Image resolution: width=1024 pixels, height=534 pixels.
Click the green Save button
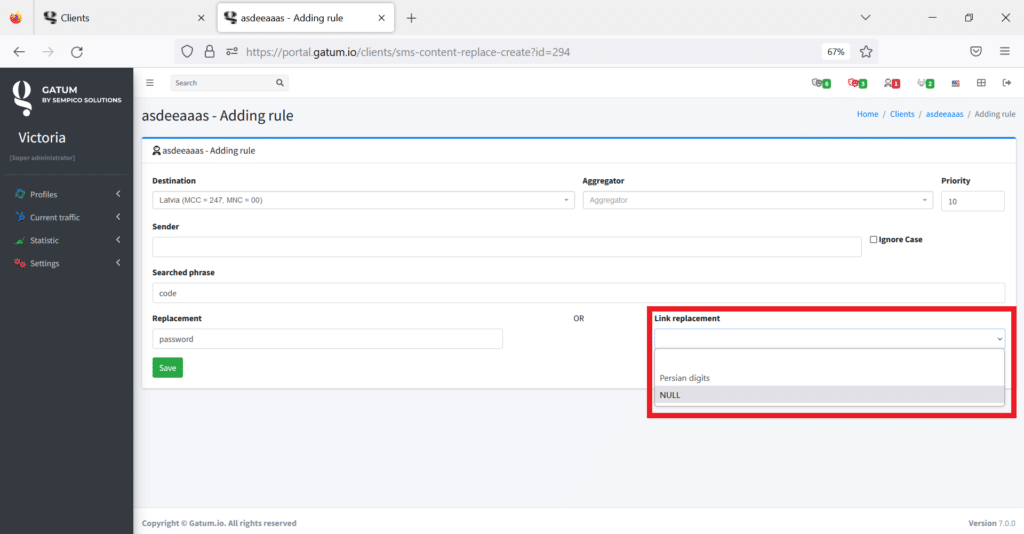(168, 368)
